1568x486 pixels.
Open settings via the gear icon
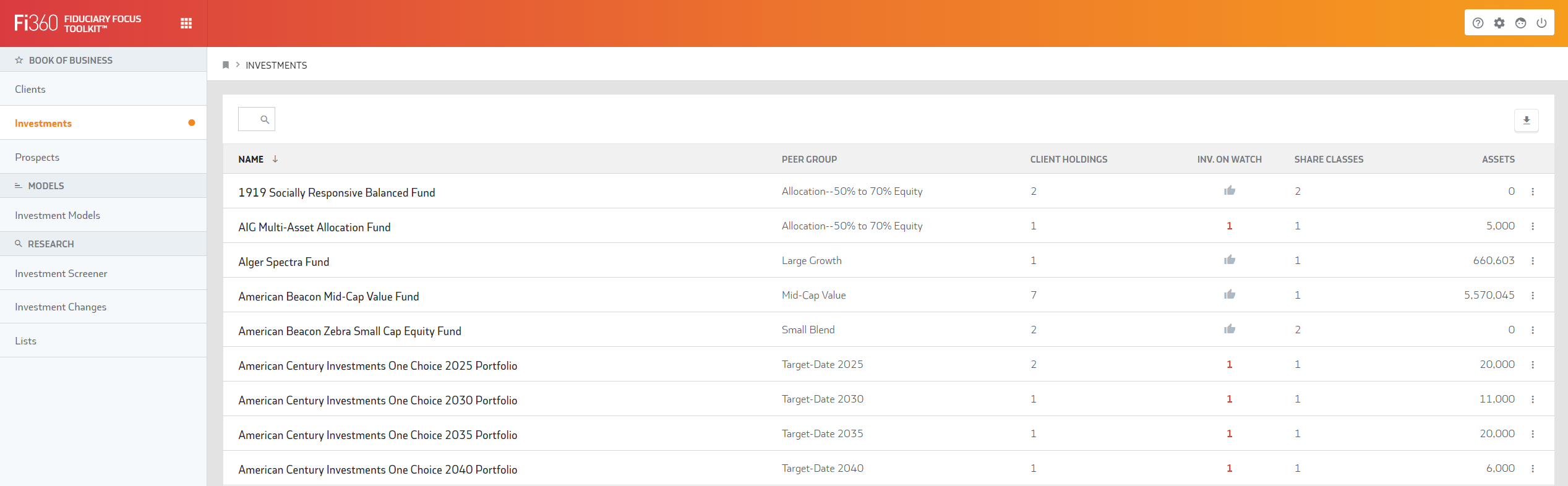coord(1499,23)
